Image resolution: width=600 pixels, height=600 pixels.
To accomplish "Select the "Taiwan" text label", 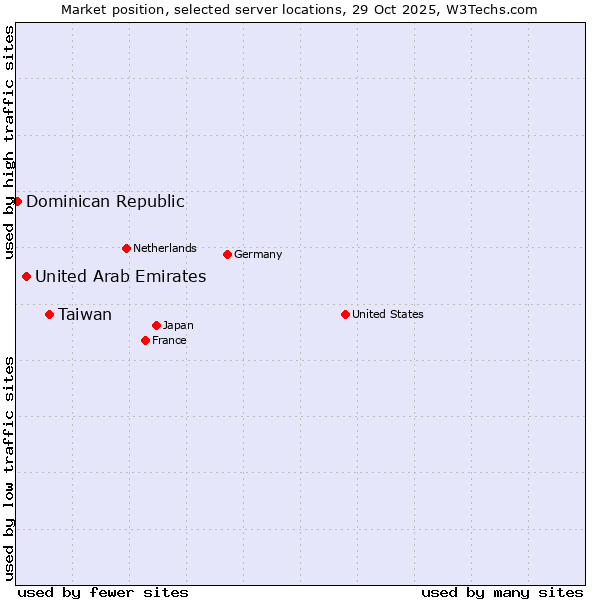I will tap(85, 314).
